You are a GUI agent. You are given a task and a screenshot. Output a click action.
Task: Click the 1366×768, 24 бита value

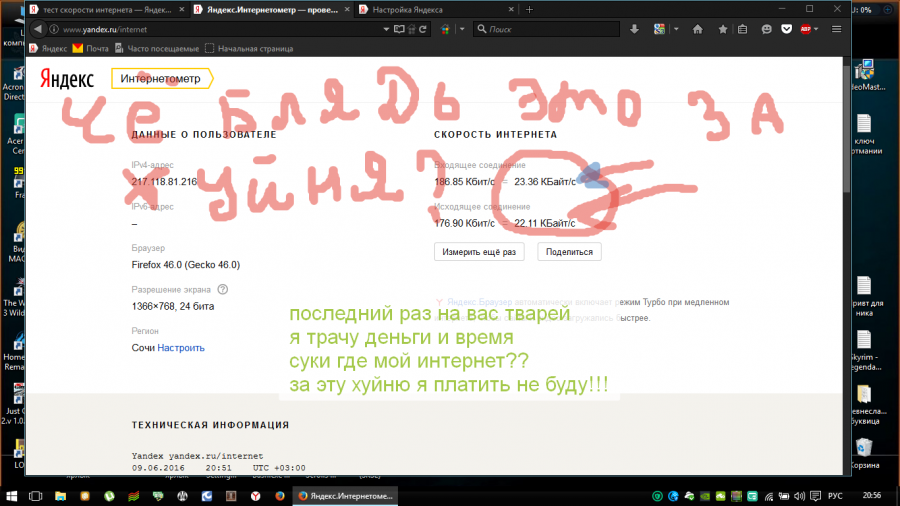pos(173,306)
